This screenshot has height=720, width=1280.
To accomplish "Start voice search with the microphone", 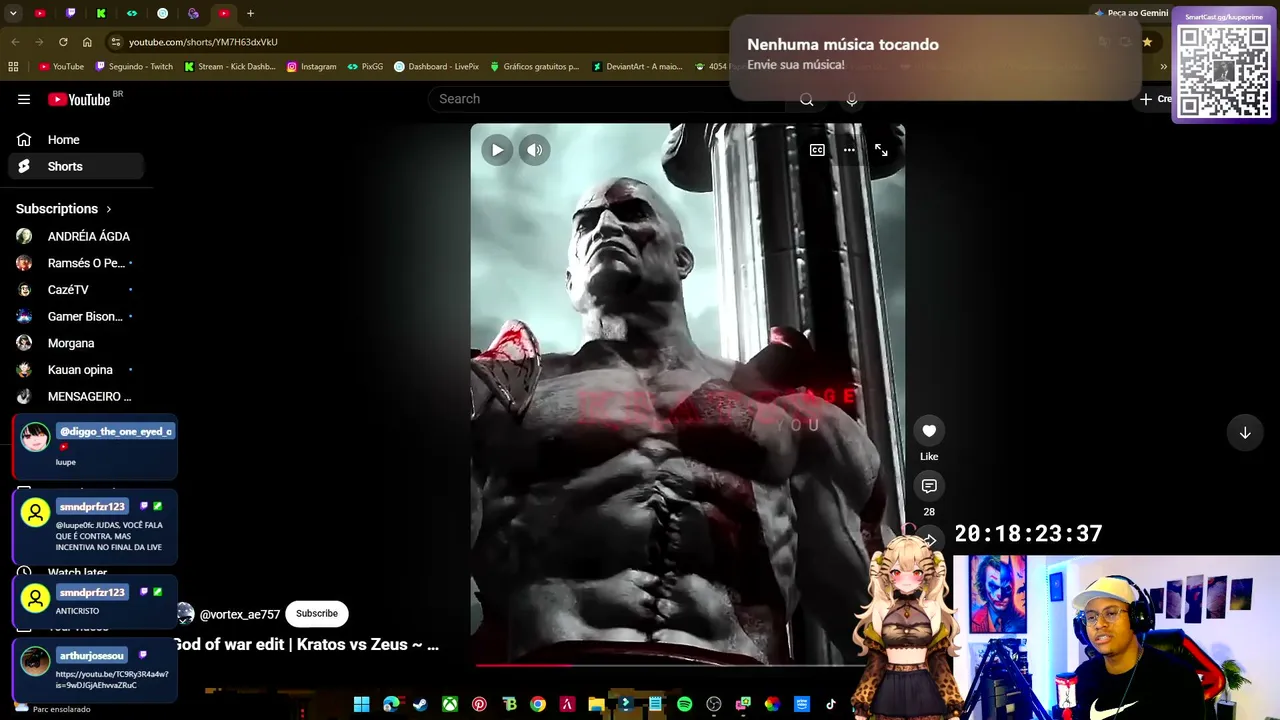I will [x=852, y=99].
